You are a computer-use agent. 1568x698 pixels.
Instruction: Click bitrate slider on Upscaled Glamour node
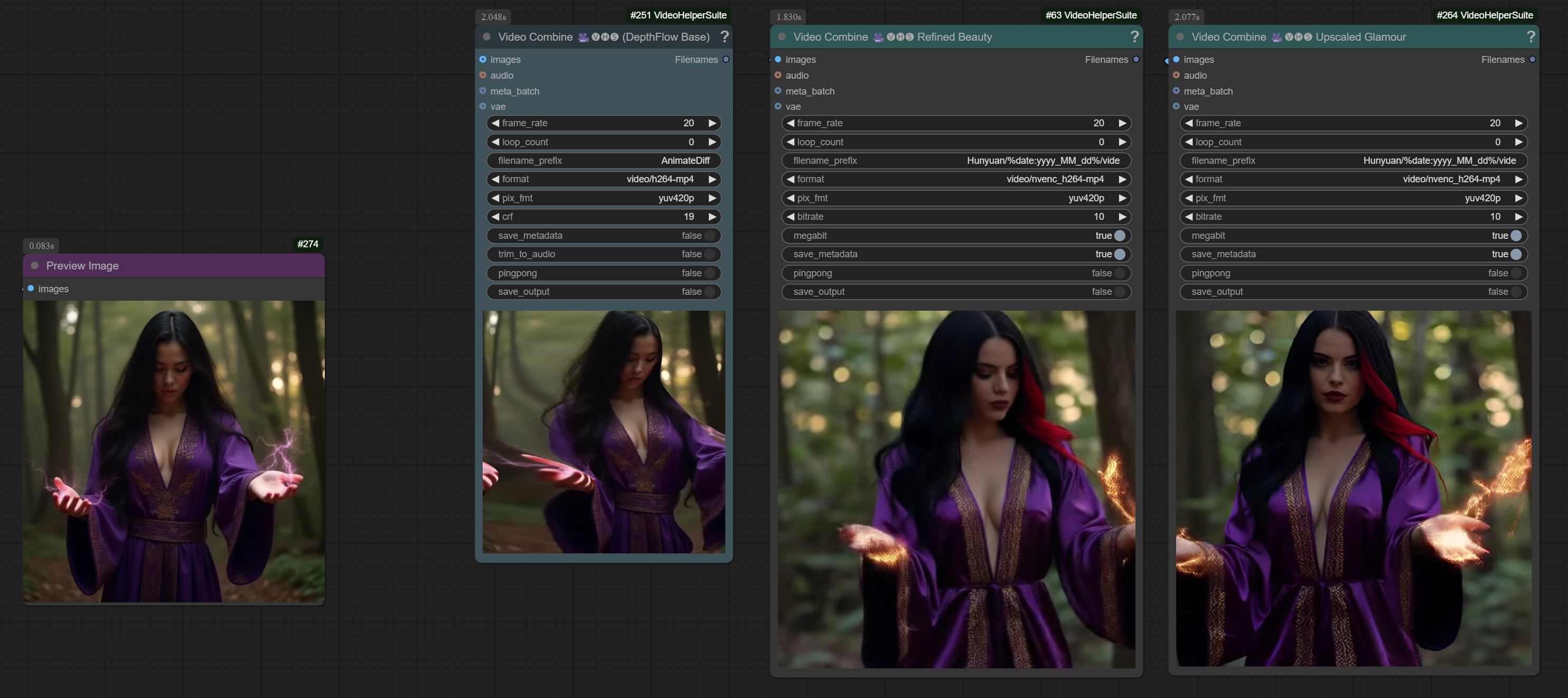tap(1353, 217)
